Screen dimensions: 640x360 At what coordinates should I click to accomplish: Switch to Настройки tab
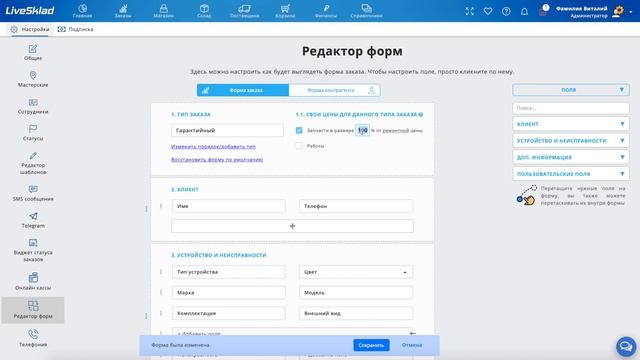[x=30, y=29]
